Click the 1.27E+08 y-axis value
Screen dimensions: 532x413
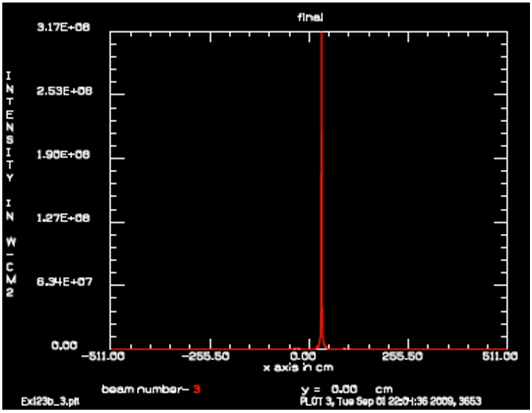click(63, 218)
